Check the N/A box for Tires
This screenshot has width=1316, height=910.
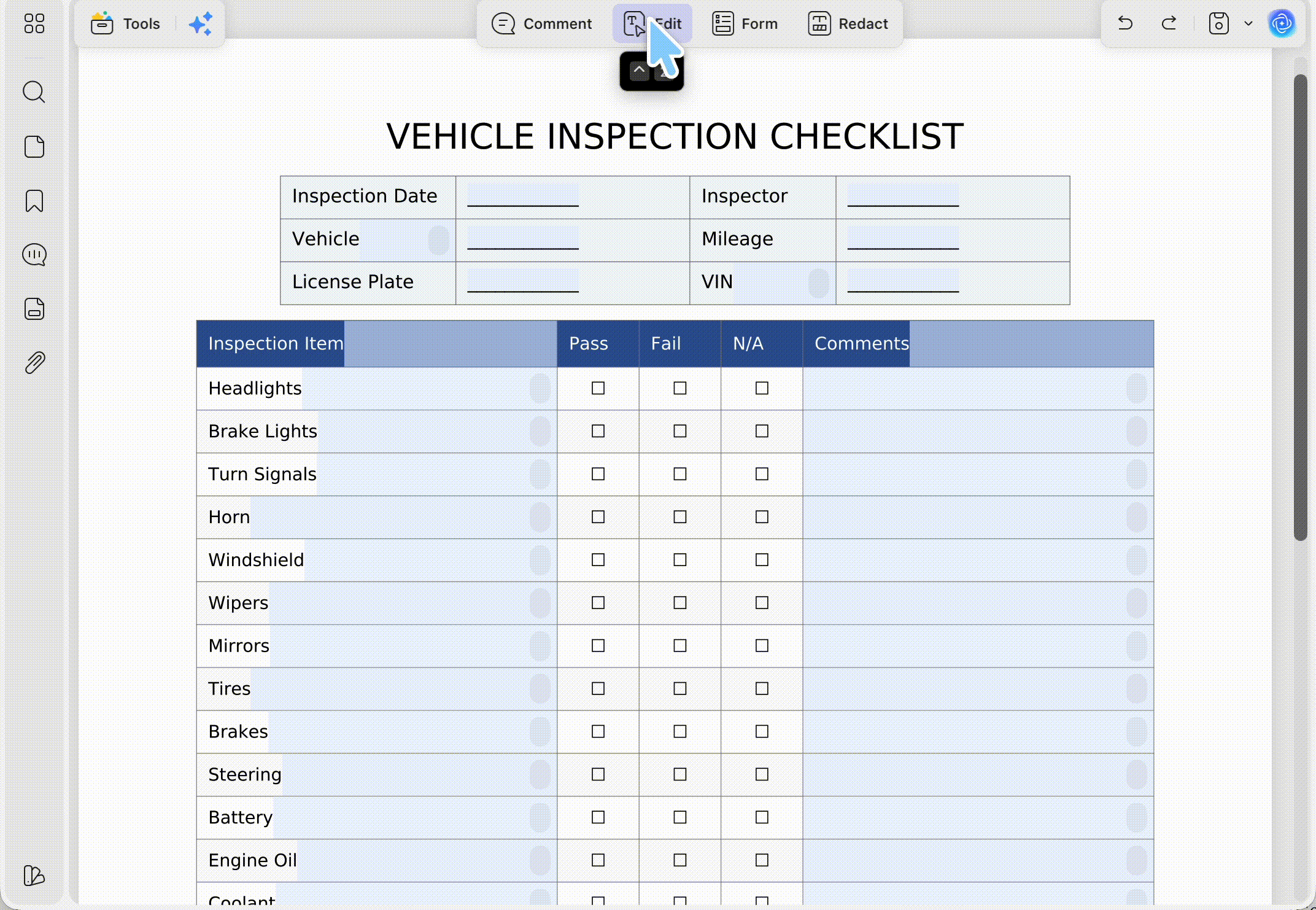762,689
